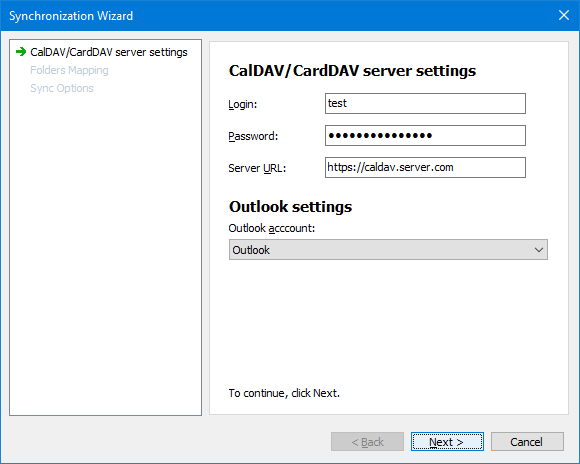Click the Login label
The width and height of the screenshot is (580, 464).
pyautogui.click(x=243, y=104)
